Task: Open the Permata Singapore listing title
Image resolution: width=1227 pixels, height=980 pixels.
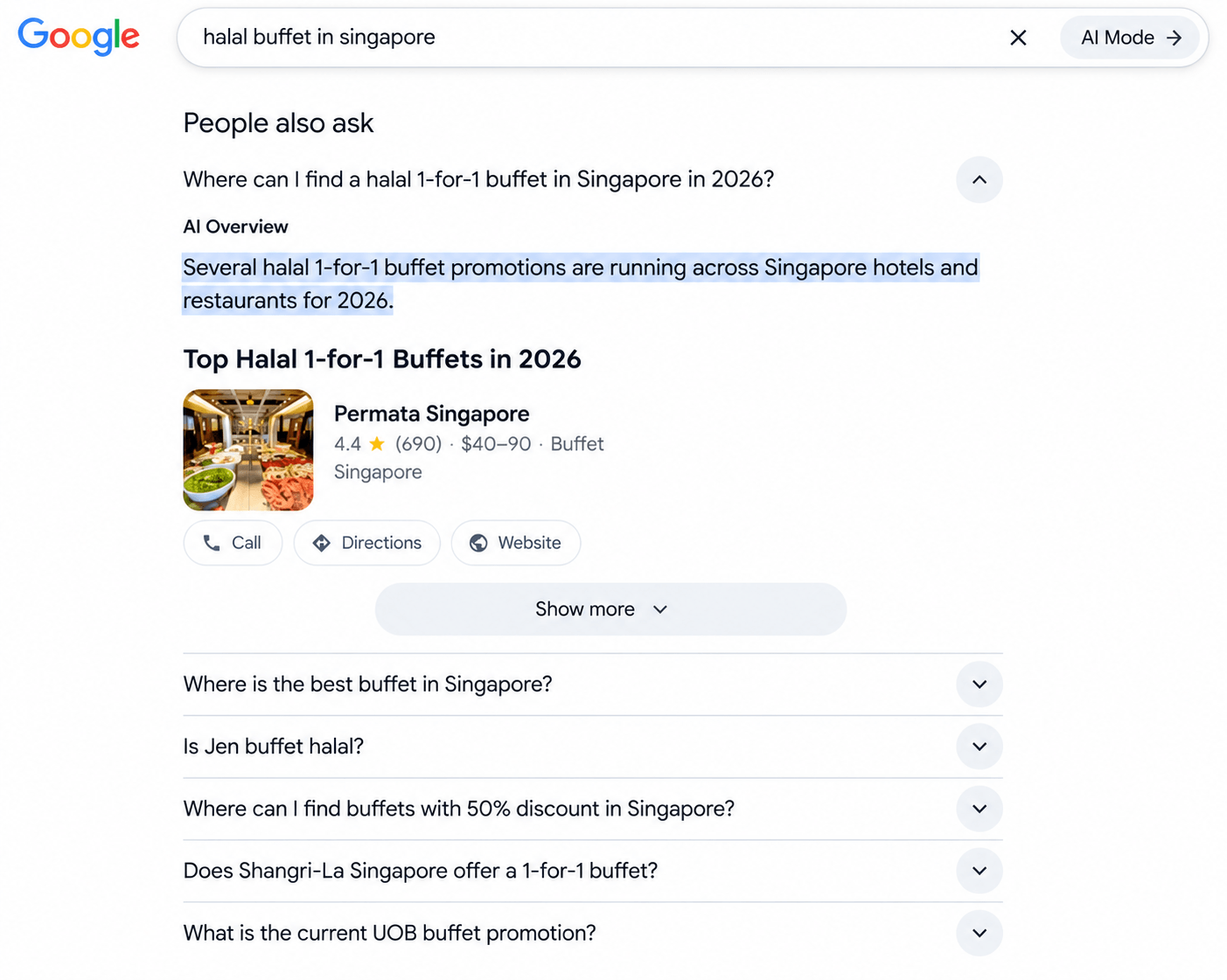Action: point(432,414)
